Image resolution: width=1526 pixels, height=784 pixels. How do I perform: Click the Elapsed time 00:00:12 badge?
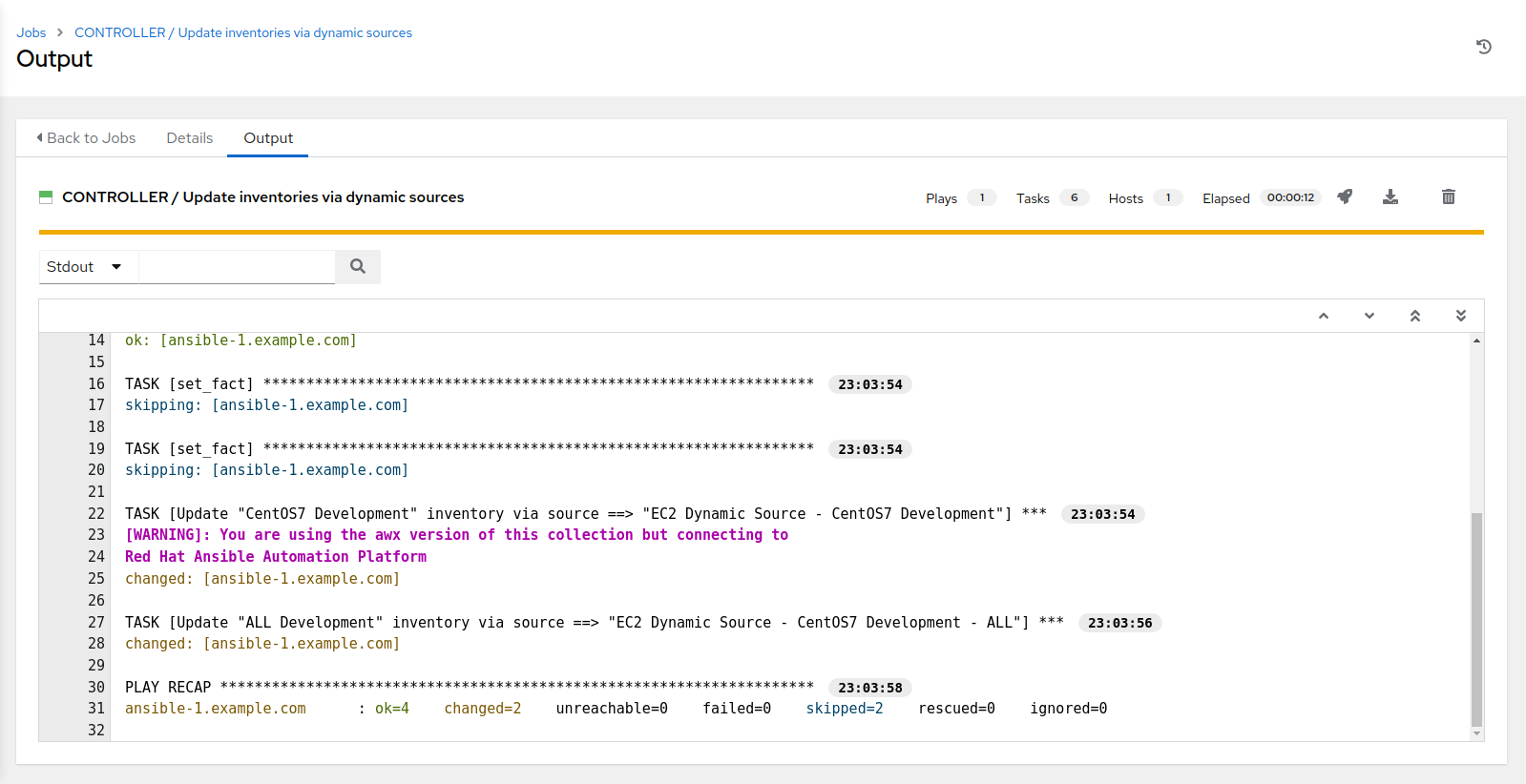1290,197
